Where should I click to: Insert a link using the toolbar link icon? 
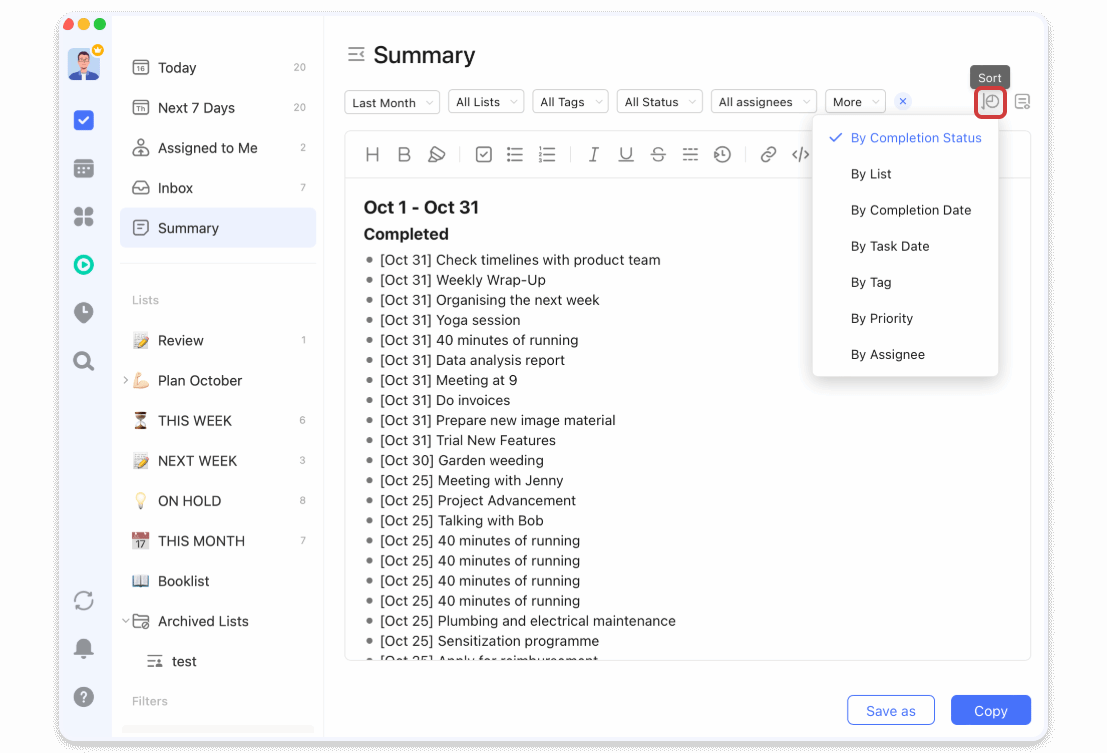click(768, 154)
